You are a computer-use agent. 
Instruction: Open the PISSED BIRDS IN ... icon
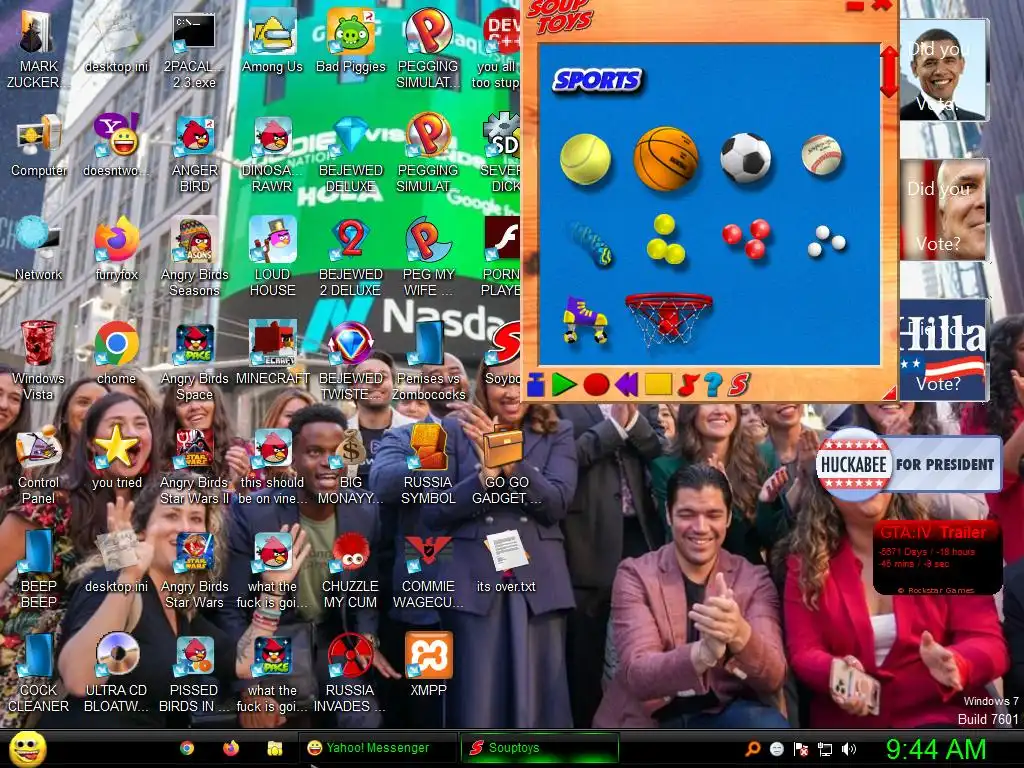[194, 672]
